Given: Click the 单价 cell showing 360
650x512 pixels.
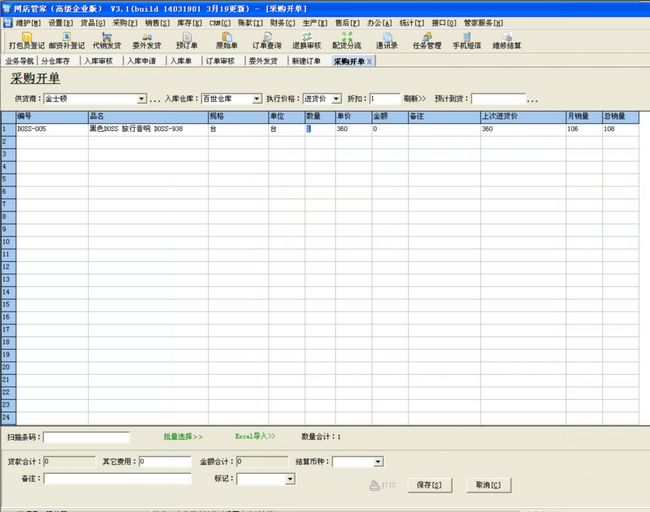Looking at the screenshot, I should point(353,129).
